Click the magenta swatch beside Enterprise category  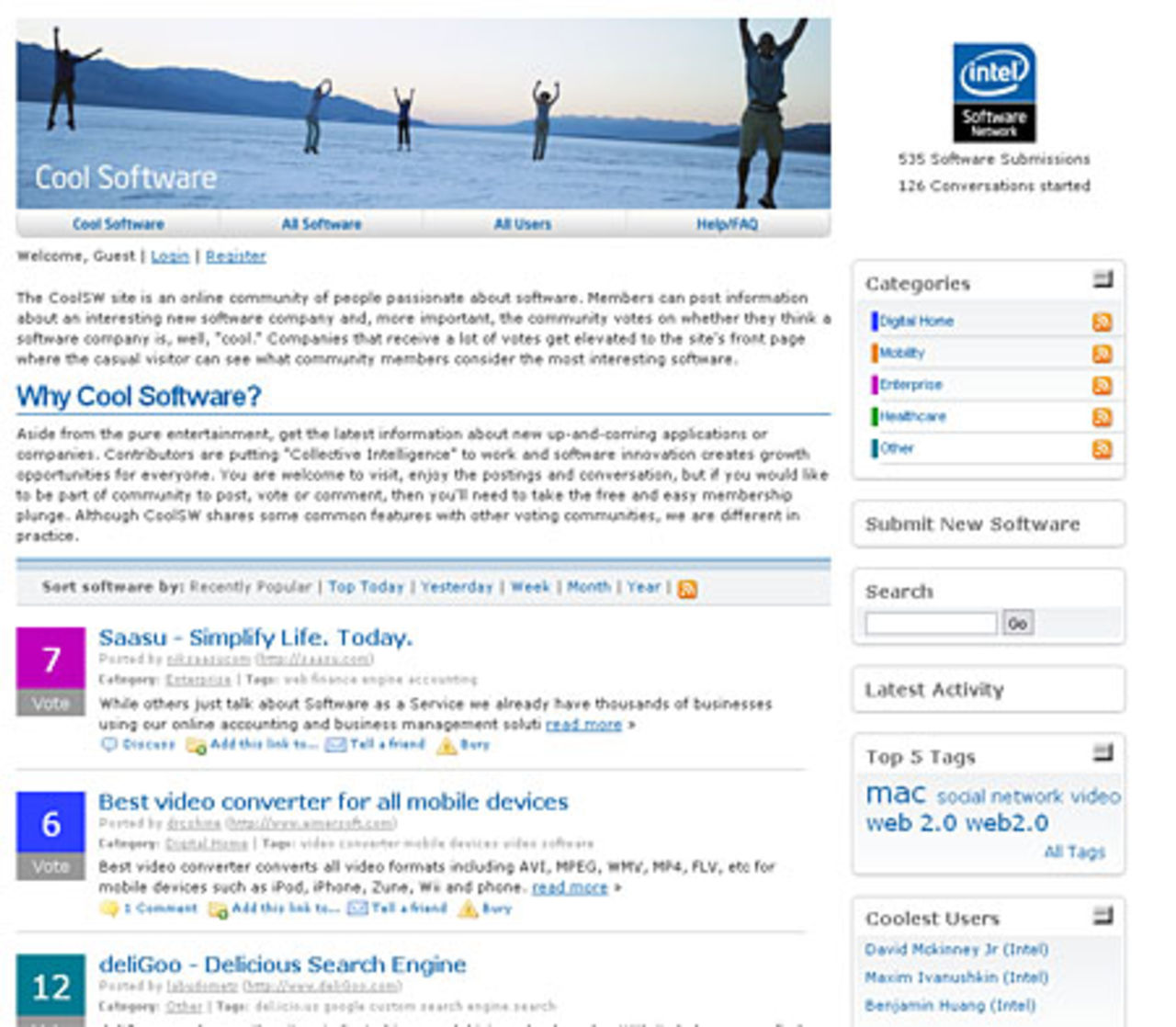[876, 384]
